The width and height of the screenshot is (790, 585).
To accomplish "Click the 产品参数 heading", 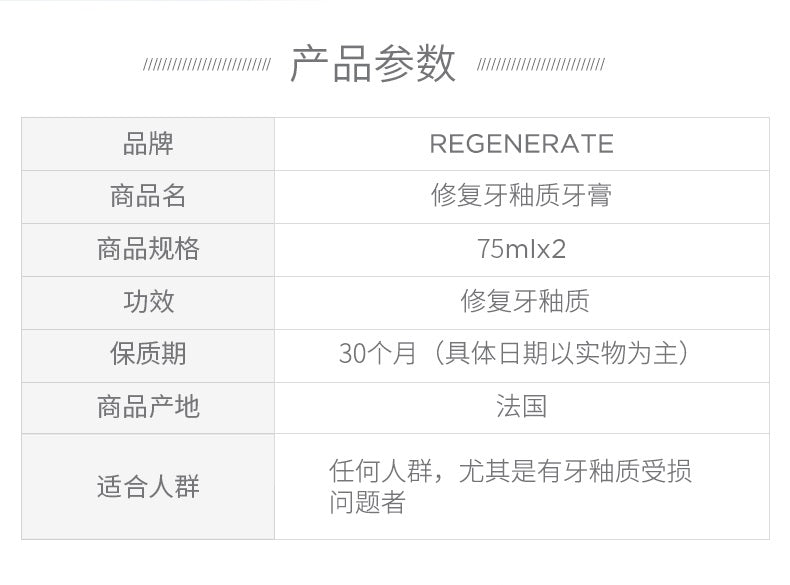I will (373, 65).
